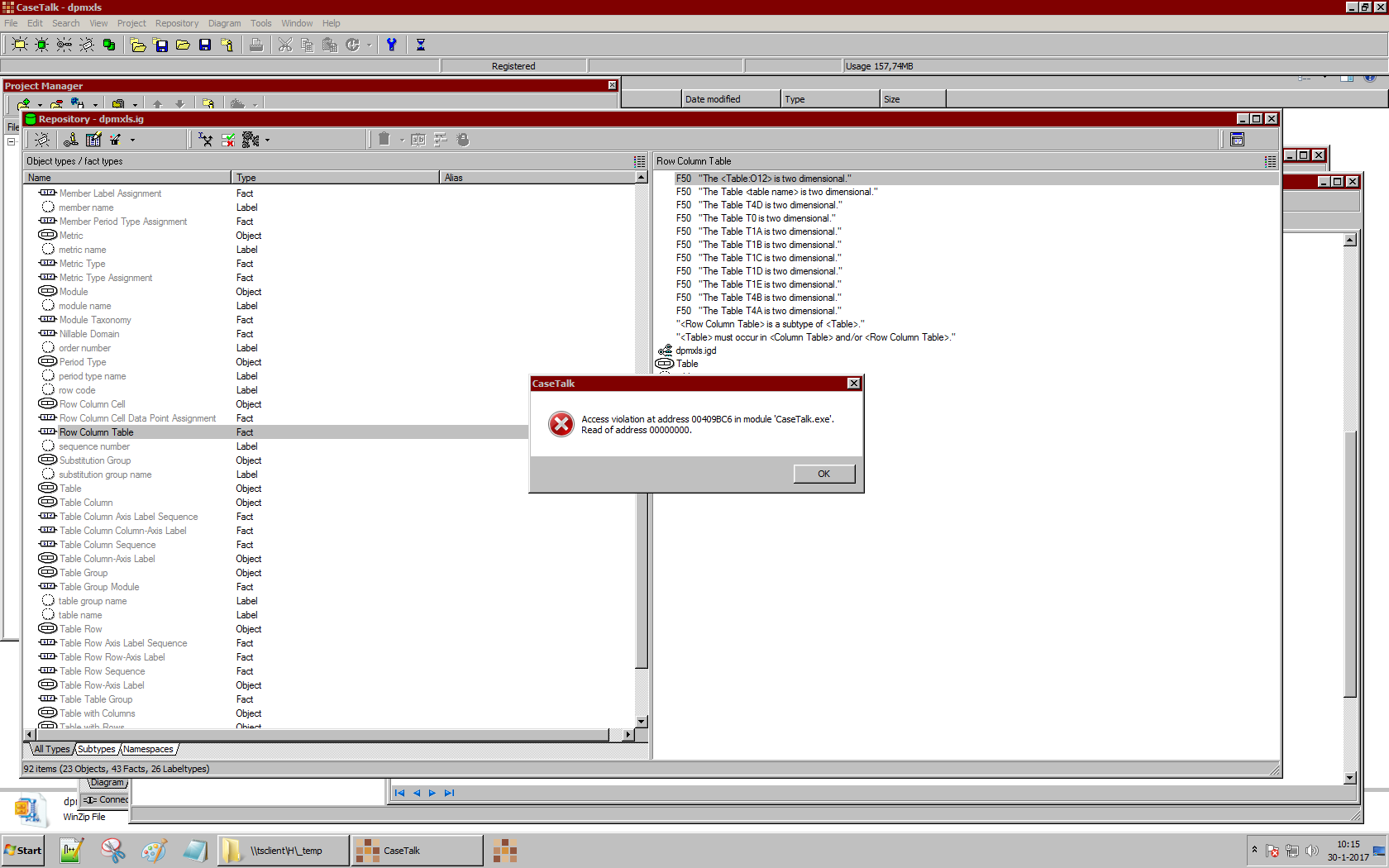Click the blue wrench tools icon
This screenshot has height=868, width=1389.
[x=392, y=45]
